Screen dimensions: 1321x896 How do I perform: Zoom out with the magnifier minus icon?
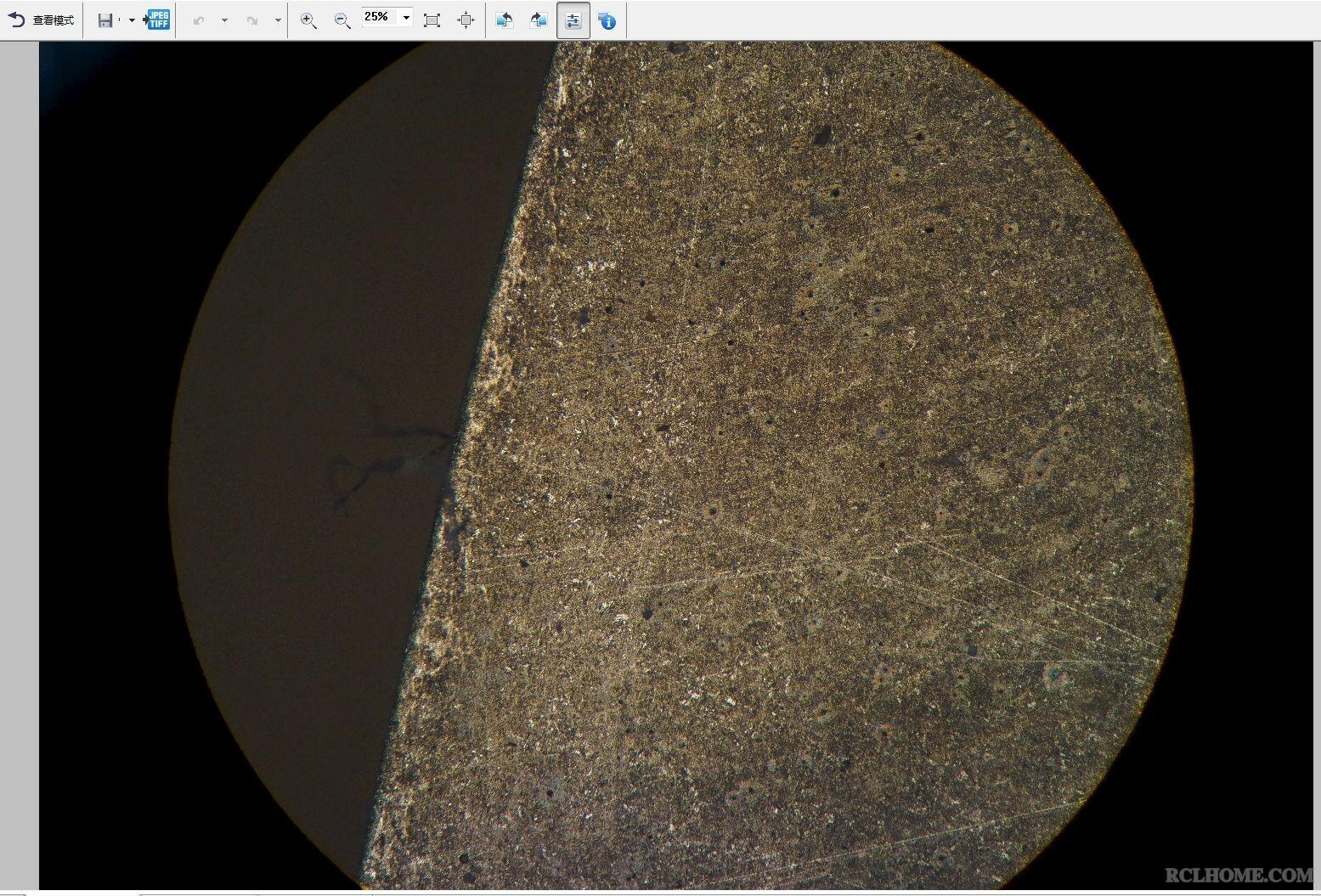pos(342,20)
